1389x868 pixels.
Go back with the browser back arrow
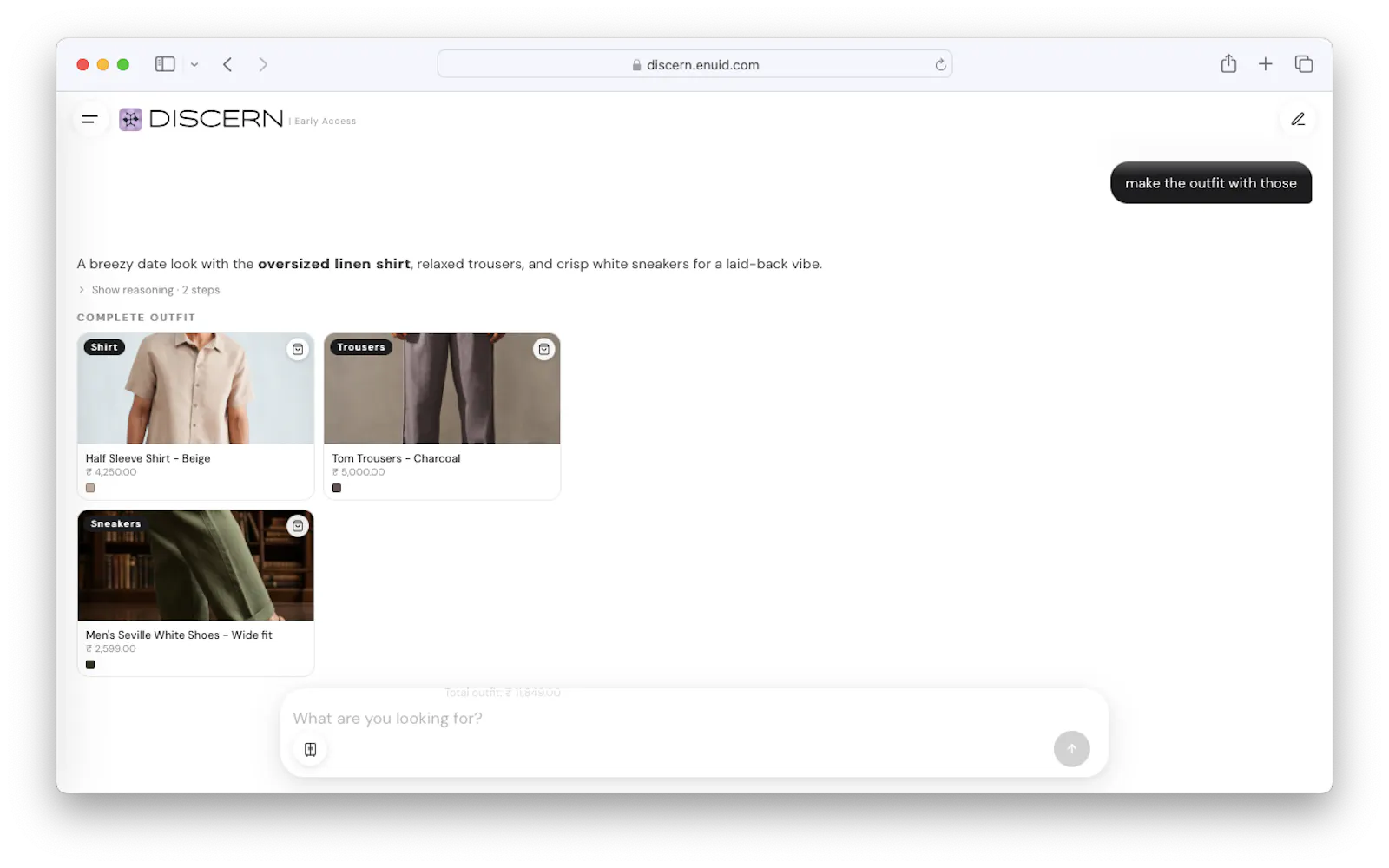click(227, 64)
